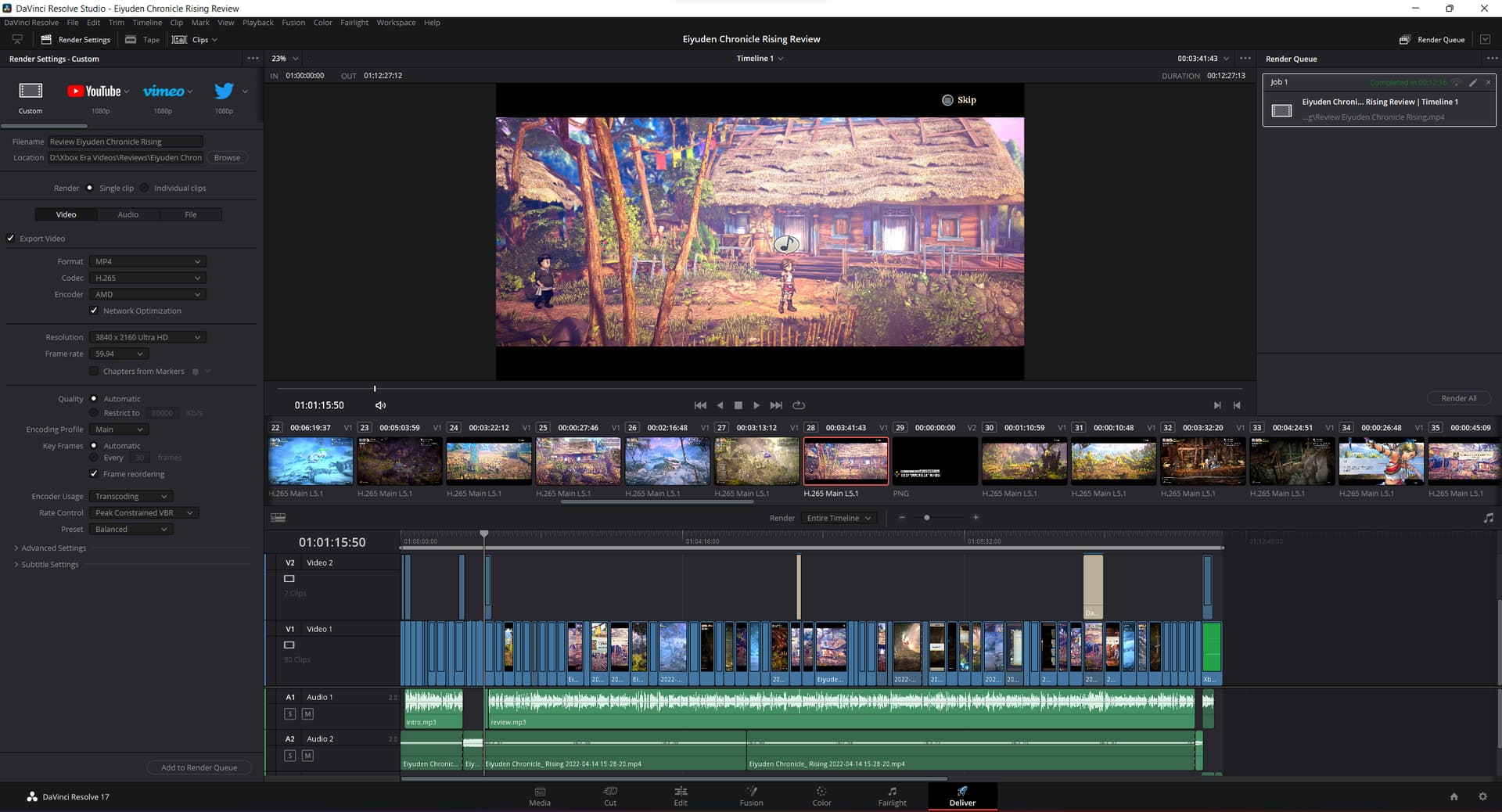Select Restrict to quality radio button
Screen dimensions: 1502x812
click(94, 413)
